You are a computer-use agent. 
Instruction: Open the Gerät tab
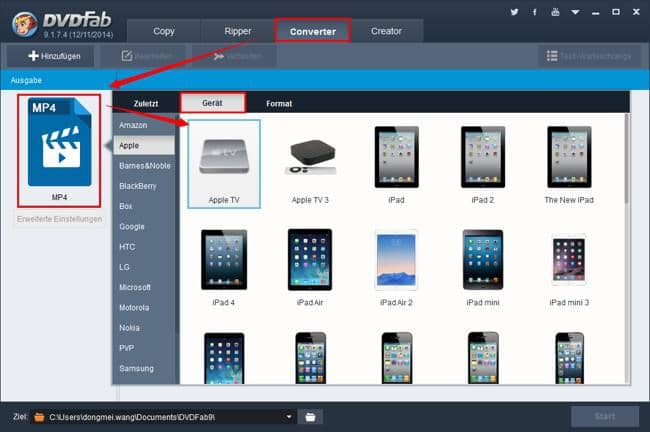[x=213, y=103]
